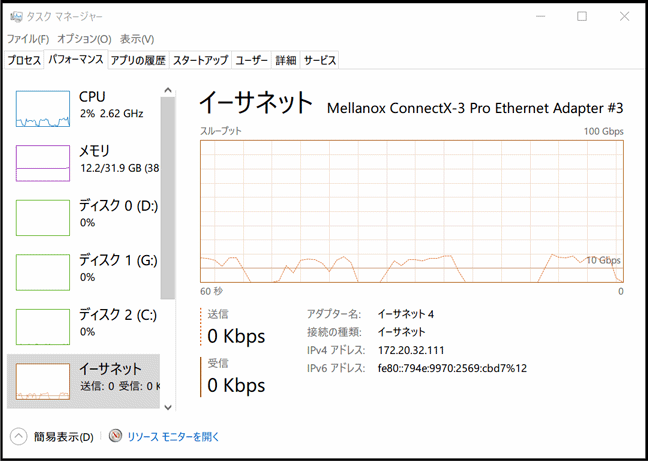
Task: Select the CPU mini graph thumbnail
Action: 42,108
